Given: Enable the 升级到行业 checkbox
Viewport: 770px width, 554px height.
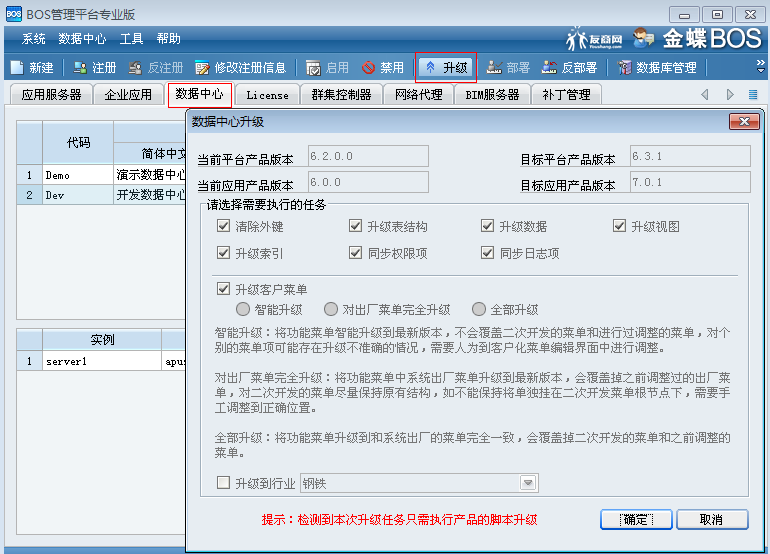Looking at the screenshot, I should (223, 483).
